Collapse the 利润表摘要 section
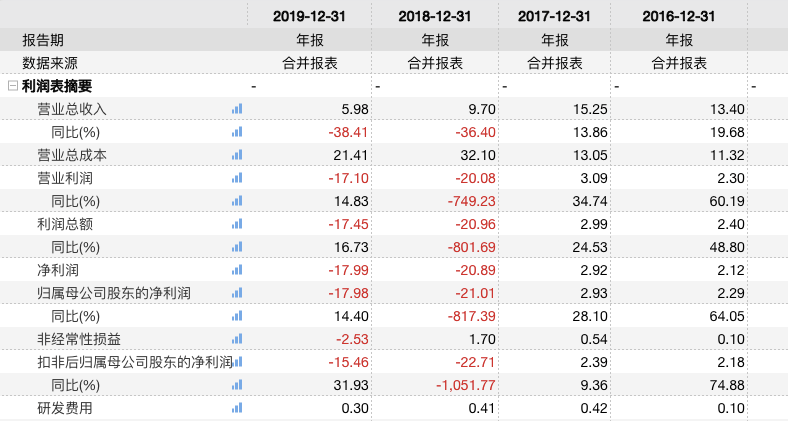Viewport: 788px width, 421px height. (13, 86)
